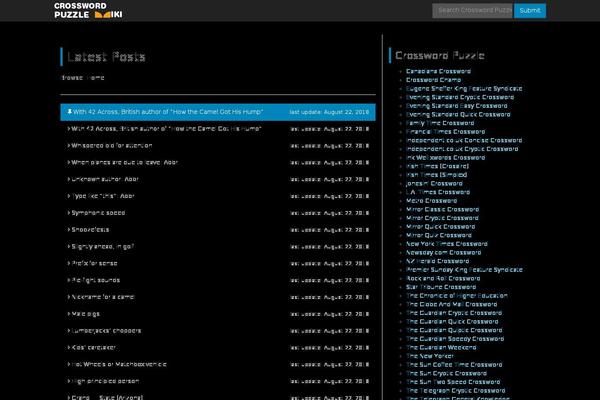Open Newsday.com Crossword link
Image resolution: width=600 pixels, height=400 pixels.
[x=443, y=253]
